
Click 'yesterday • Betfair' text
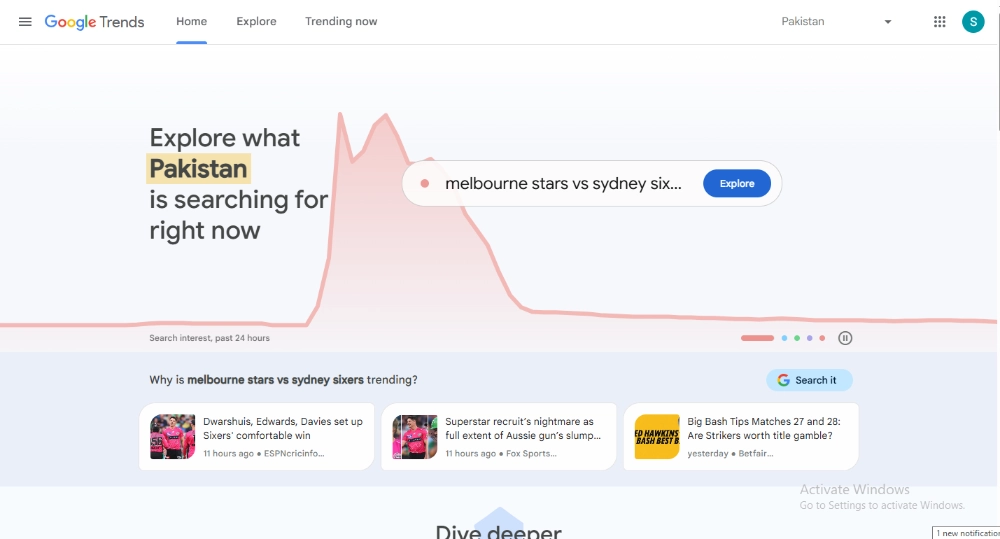pyautogui.click(x=730, y=454)
